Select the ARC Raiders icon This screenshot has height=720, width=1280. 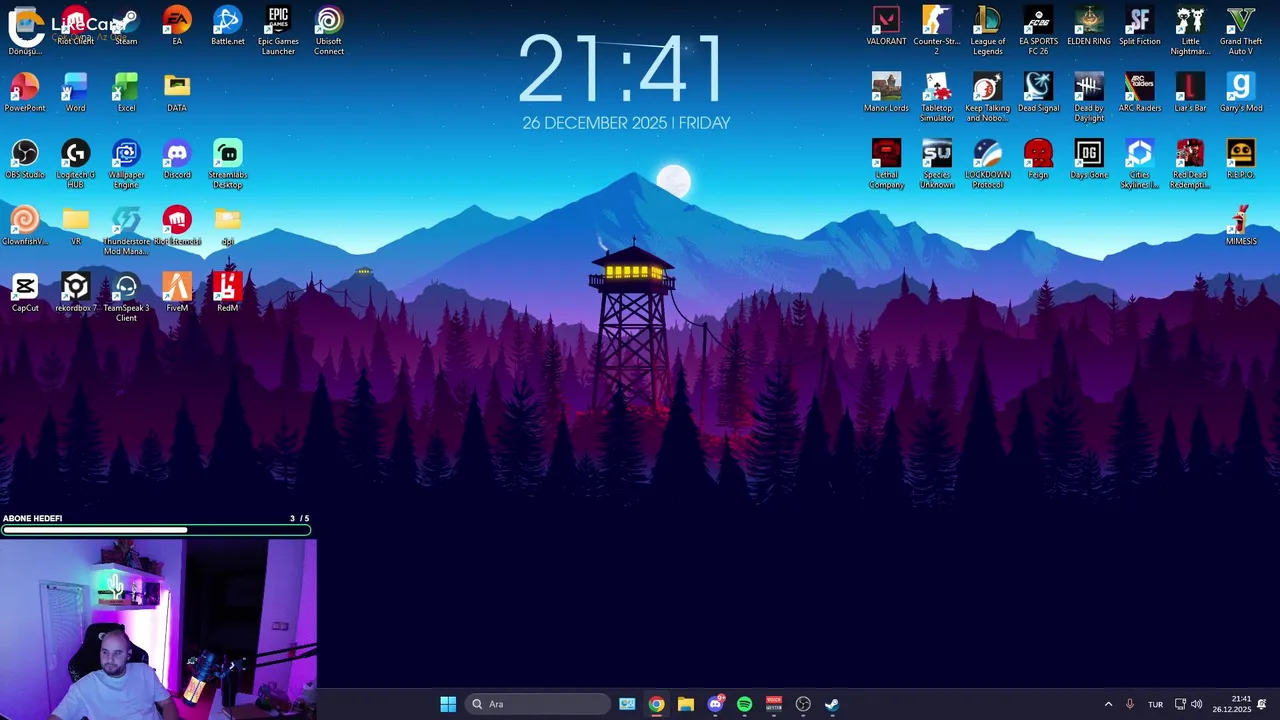pos(1139,93)
